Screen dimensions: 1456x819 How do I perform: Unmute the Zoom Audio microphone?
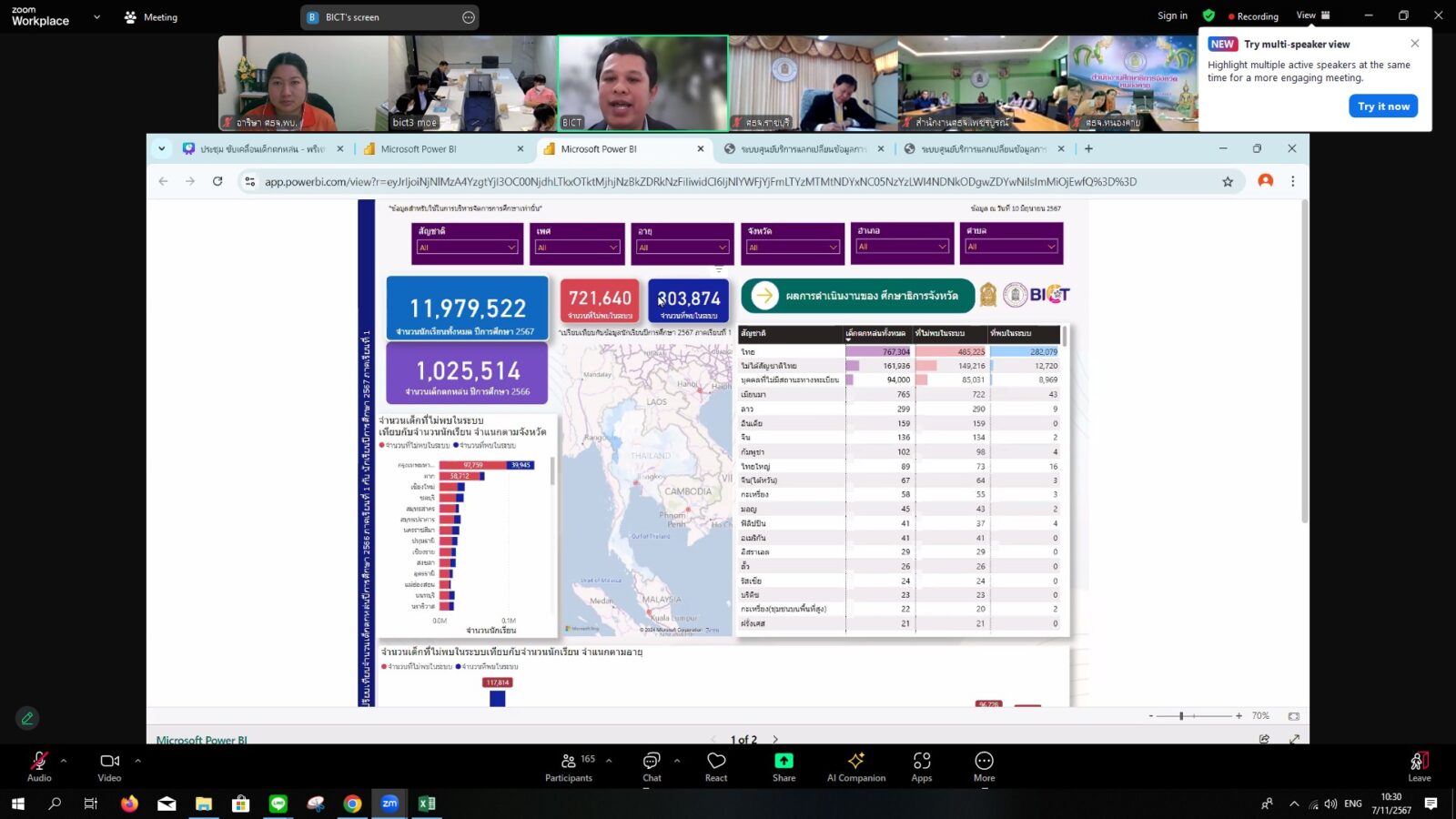[x=39, y=766]
